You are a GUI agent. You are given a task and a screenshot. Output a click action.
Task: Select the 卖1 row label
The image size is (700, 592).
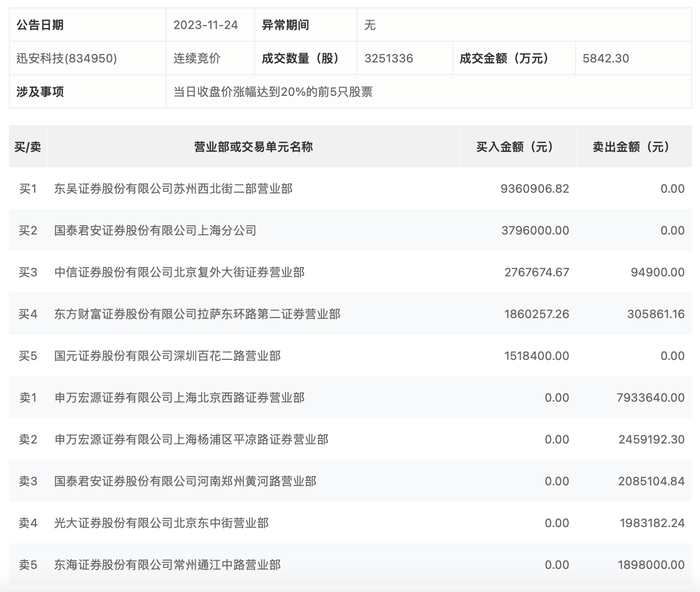tap(28, 398)
